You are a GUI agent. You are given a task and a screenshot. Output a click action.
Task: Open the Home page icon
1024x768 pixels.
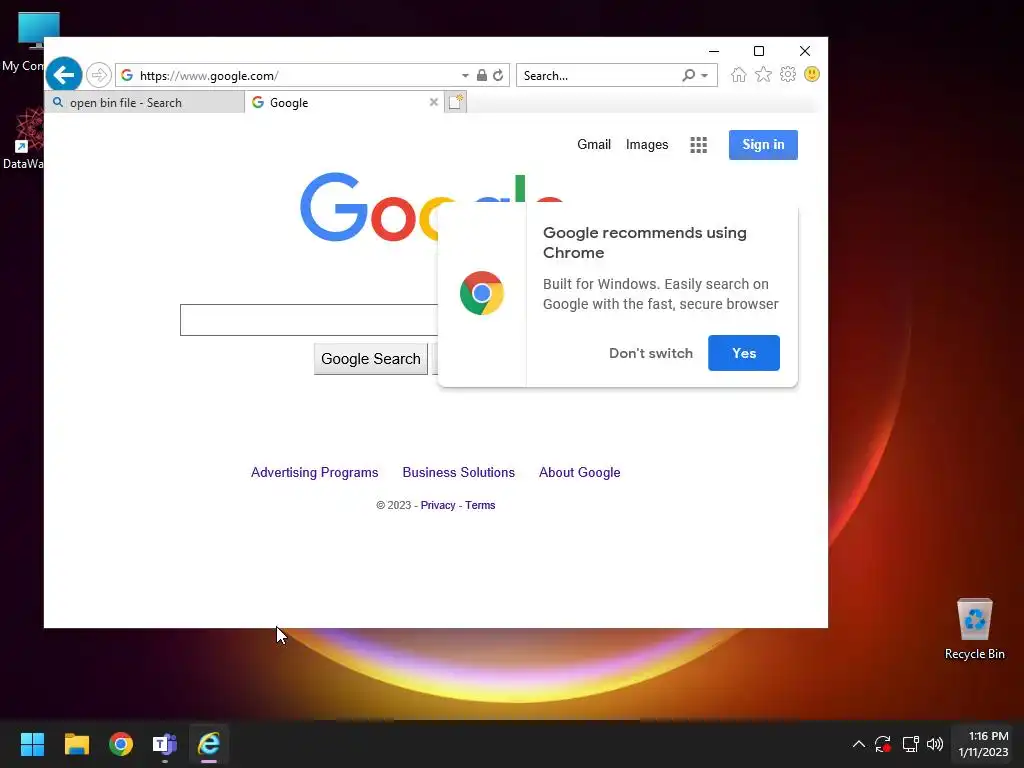point(739,74)
